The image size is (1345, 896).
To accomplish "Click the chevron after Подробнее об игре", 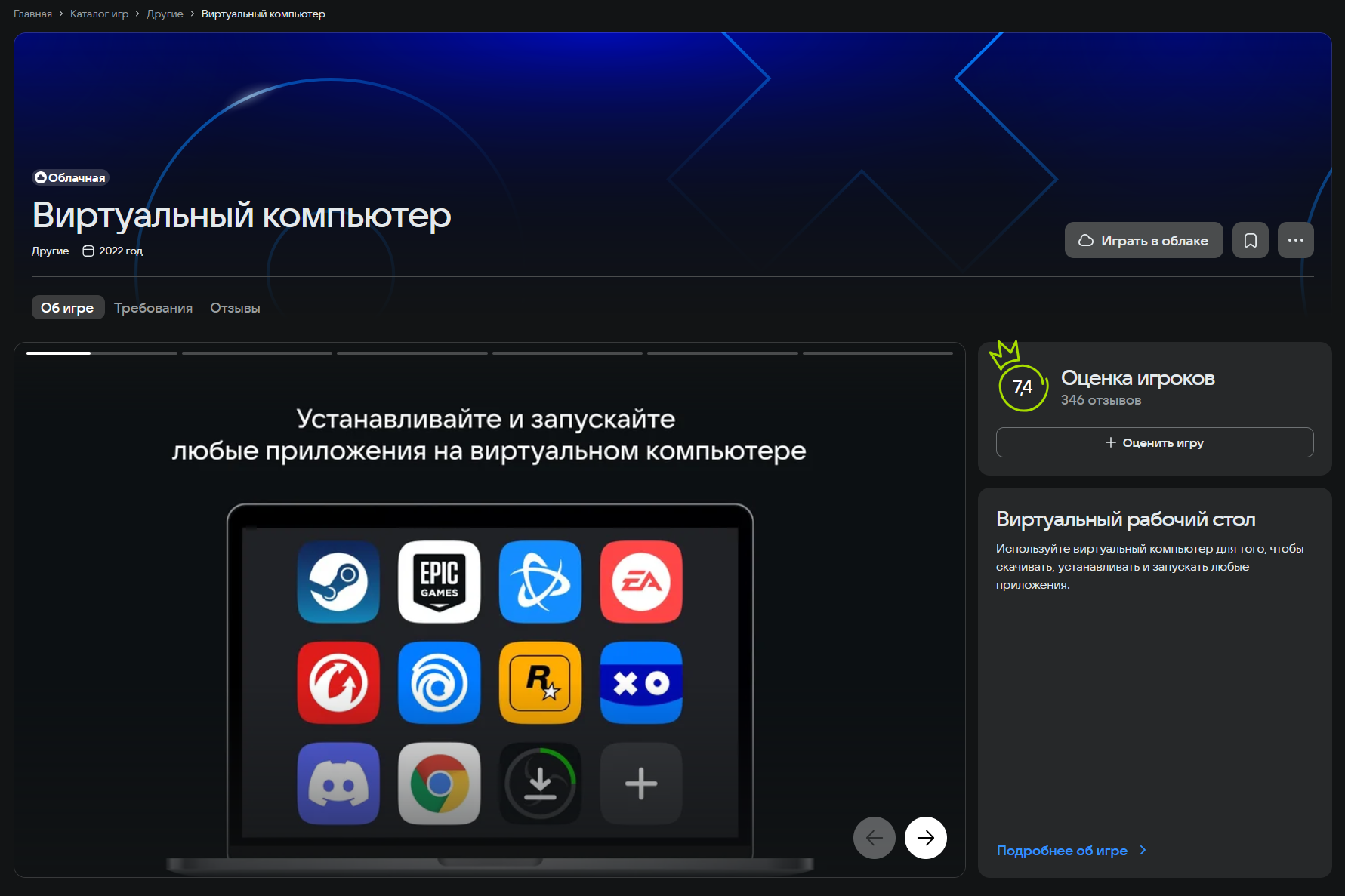I will pyautogui.click(x=1143, y=850).
